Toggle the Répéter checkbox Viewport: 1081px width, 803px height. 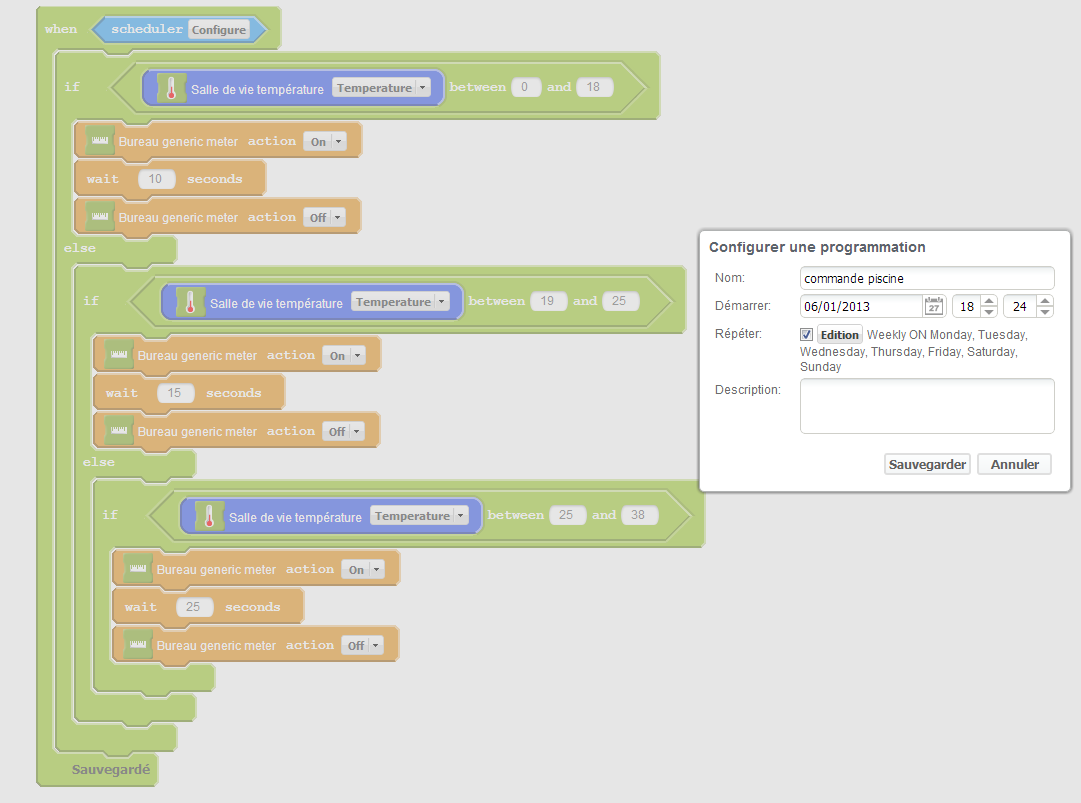pos(806,335)
